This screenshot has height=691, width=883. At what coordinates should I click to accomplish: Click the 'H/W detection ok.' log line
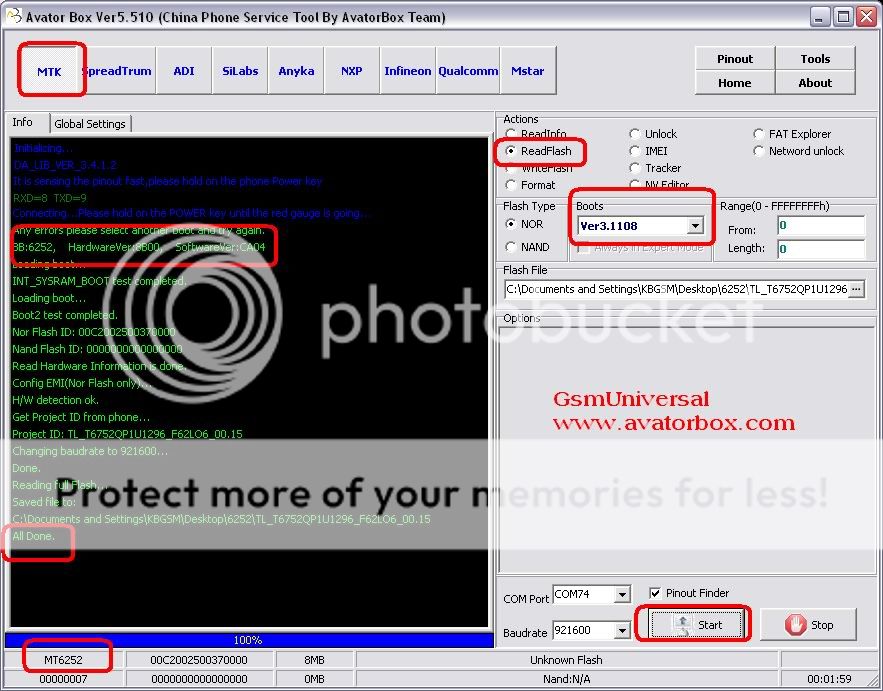[55, 400]
